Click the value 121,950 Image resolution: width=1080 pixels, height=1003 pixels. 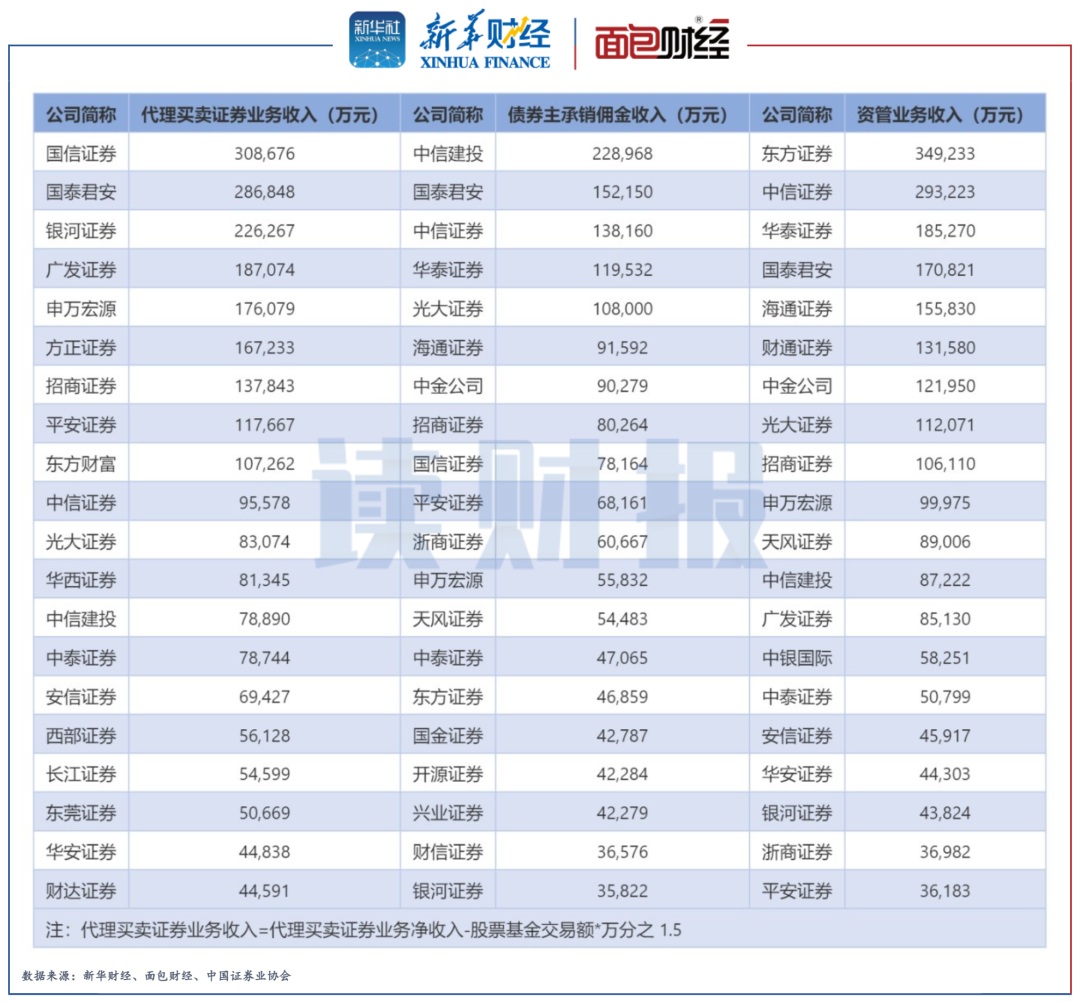pyautogui.click(x=945, y=386)
